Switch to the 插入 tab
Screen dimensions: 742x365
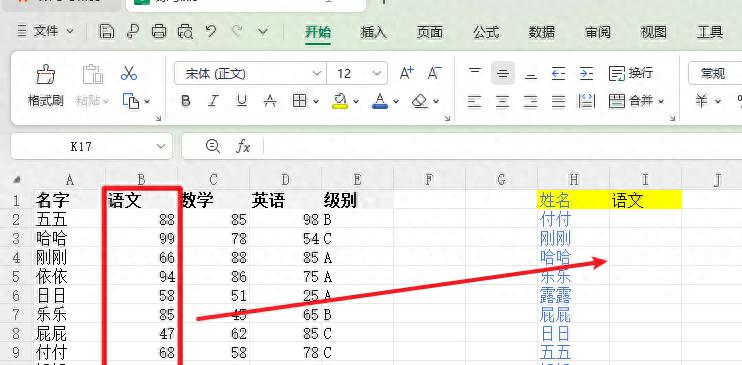(373, 32)
